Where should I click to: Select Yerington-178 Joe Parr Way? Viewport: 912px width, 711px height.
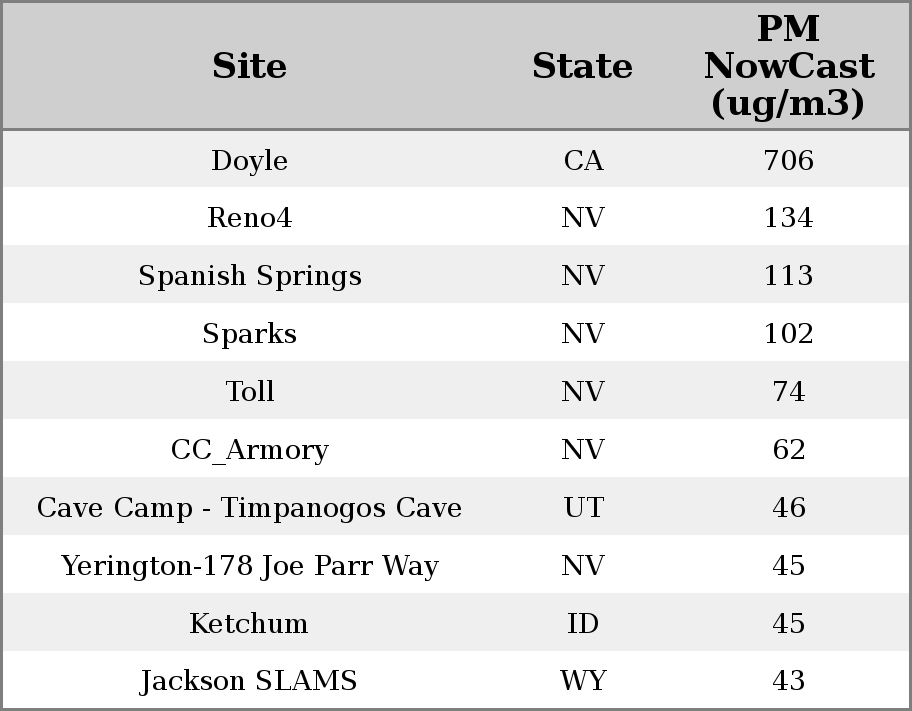tap(249, 566)
